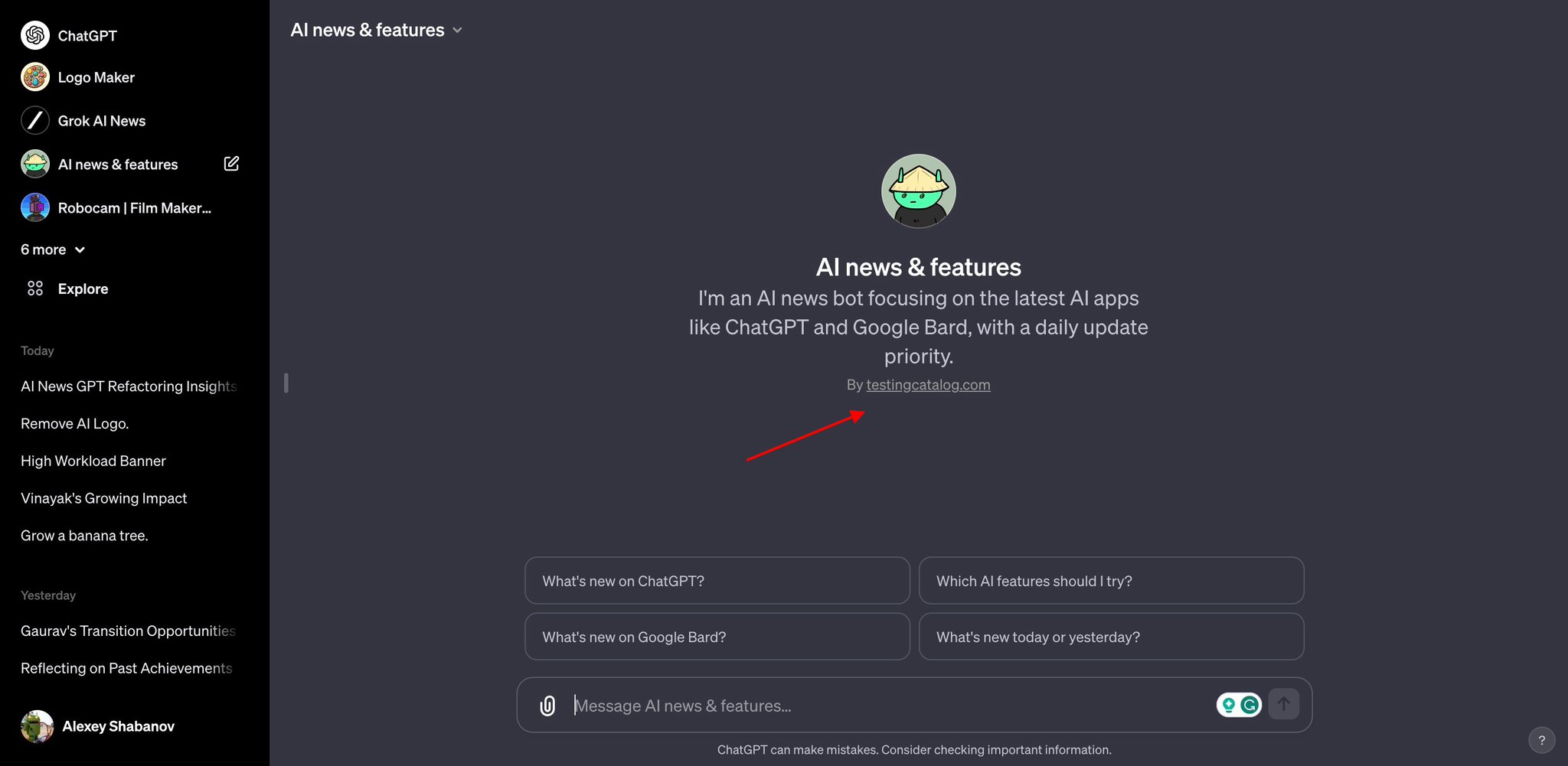Select Logo Maker in the sidebar

[x=96, y=77]
